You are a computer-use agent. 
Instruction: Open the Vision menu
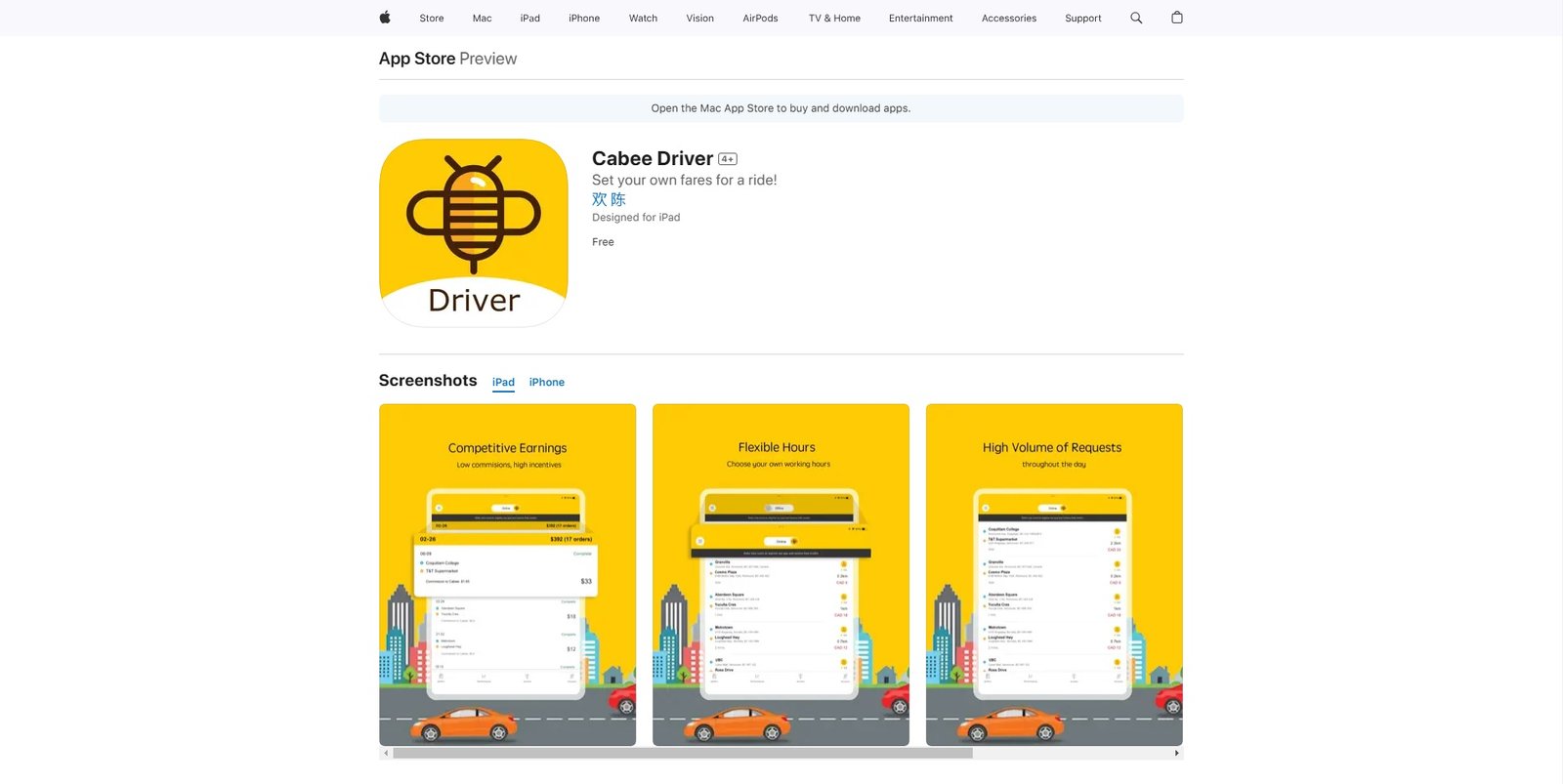pos(700,19)
